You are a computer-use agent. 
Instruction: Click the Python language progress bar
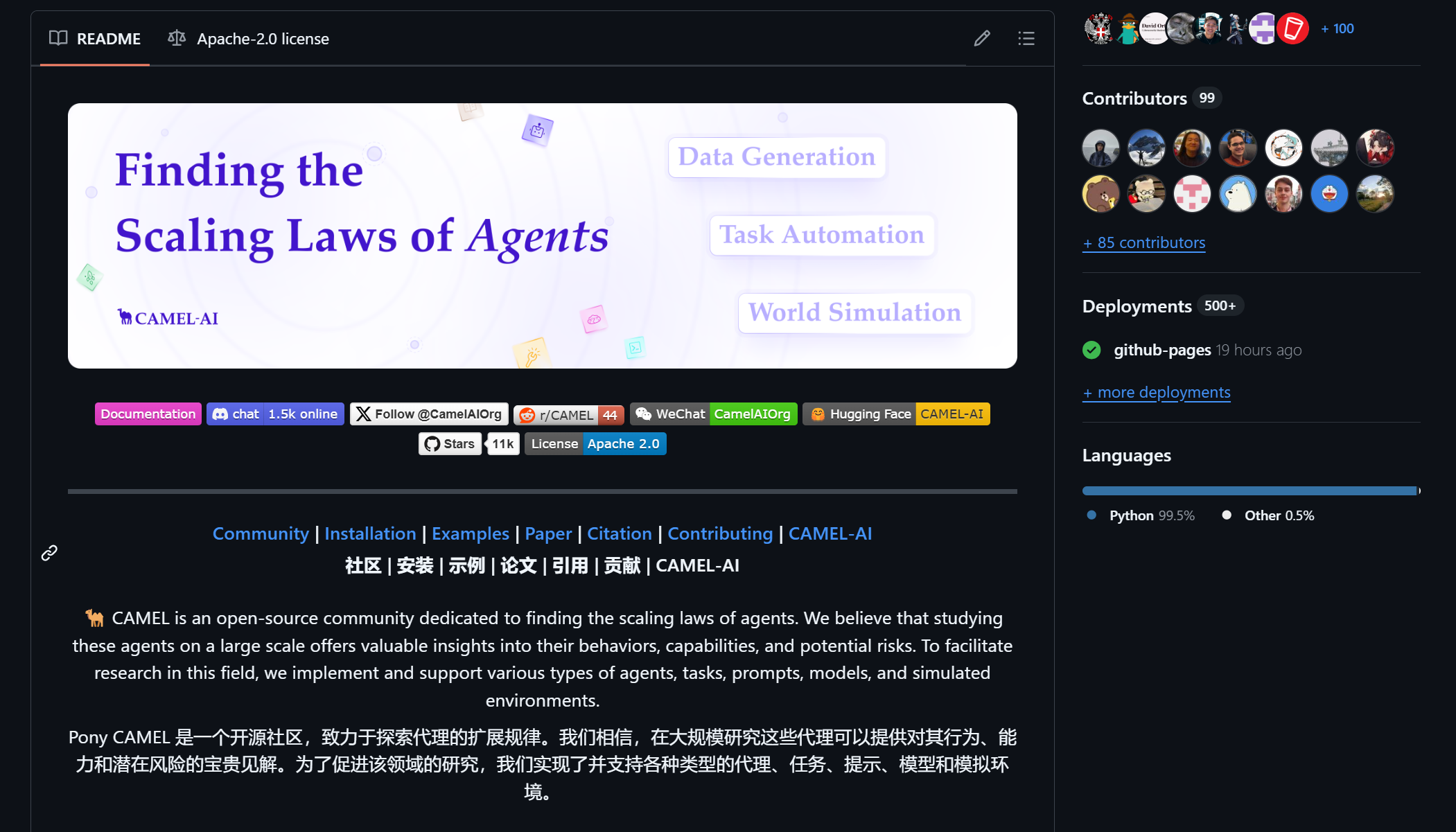tap(1249, 490)
